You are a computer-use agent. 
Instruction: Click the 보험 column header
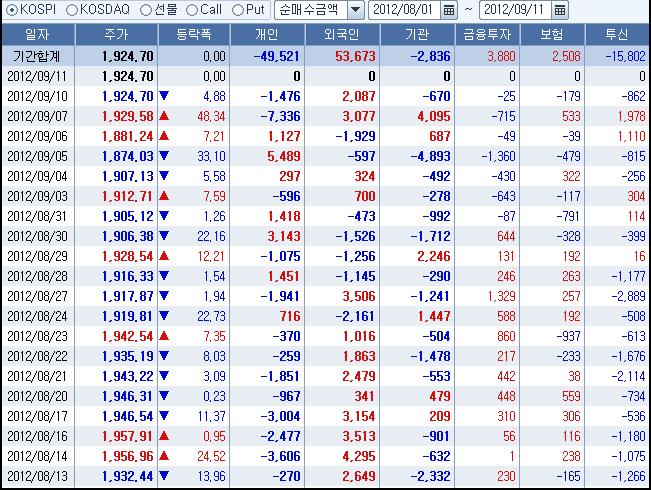point(552,34)
